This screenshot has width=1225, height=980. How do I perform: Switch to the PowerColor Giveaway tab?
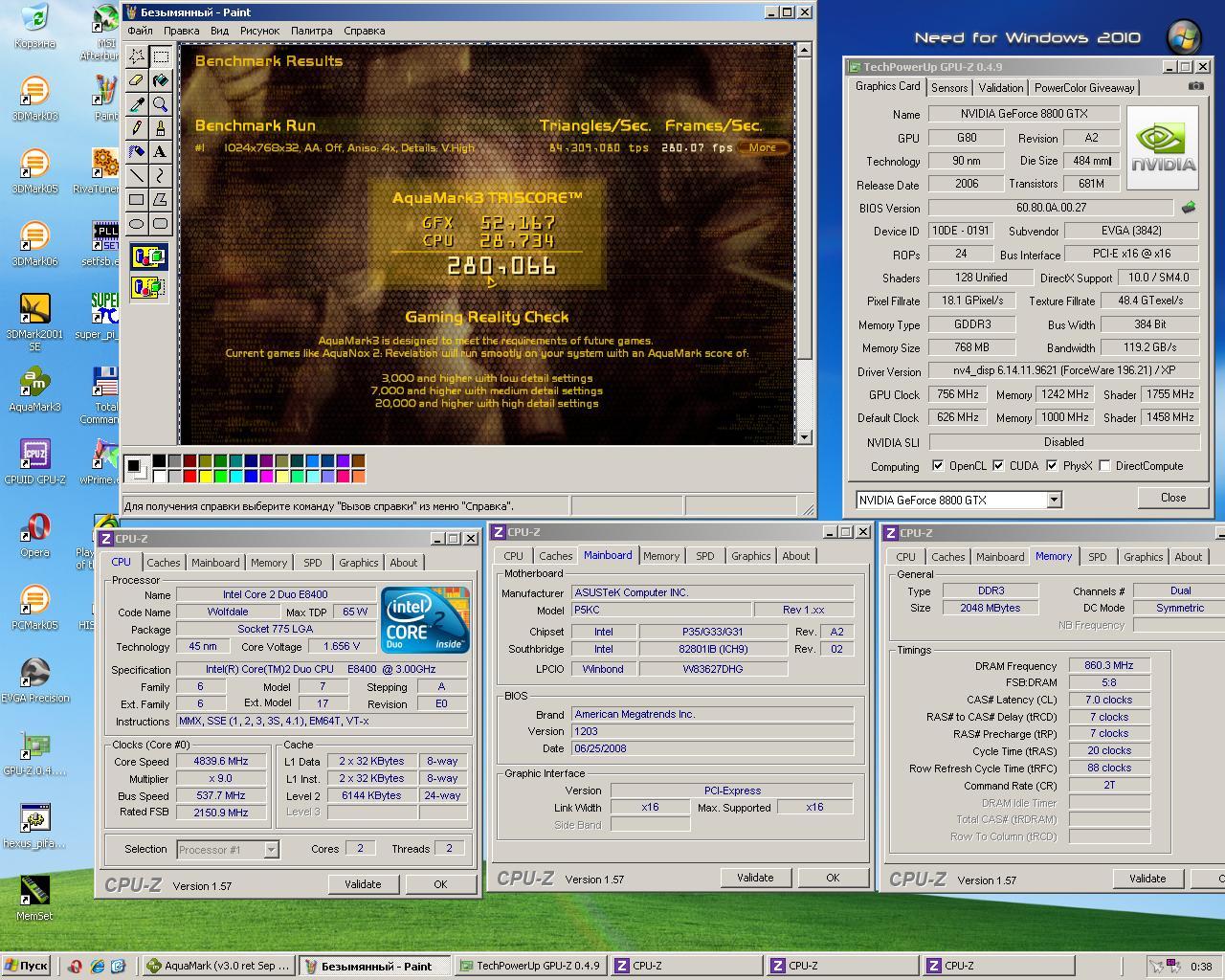1084,88
